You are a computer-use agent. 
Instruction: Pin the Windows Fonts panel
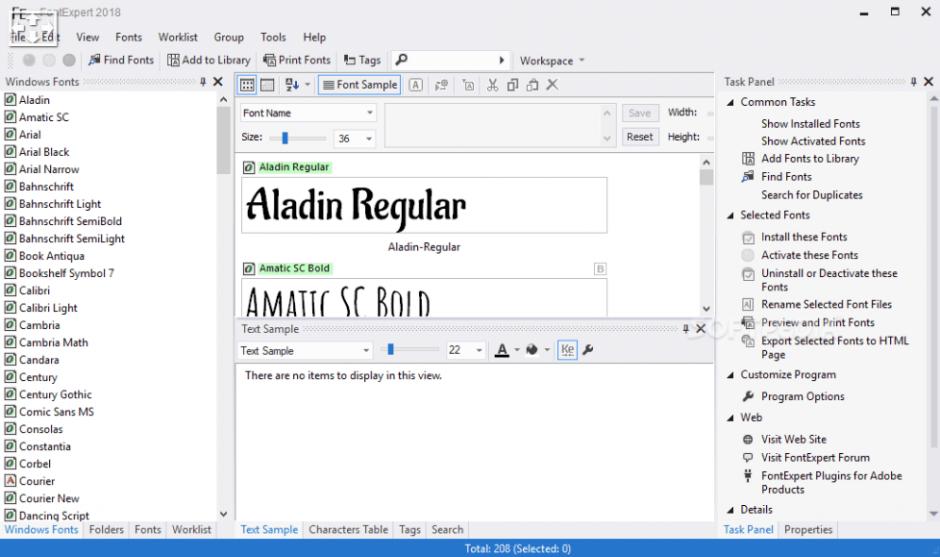(x=203, y=82)
